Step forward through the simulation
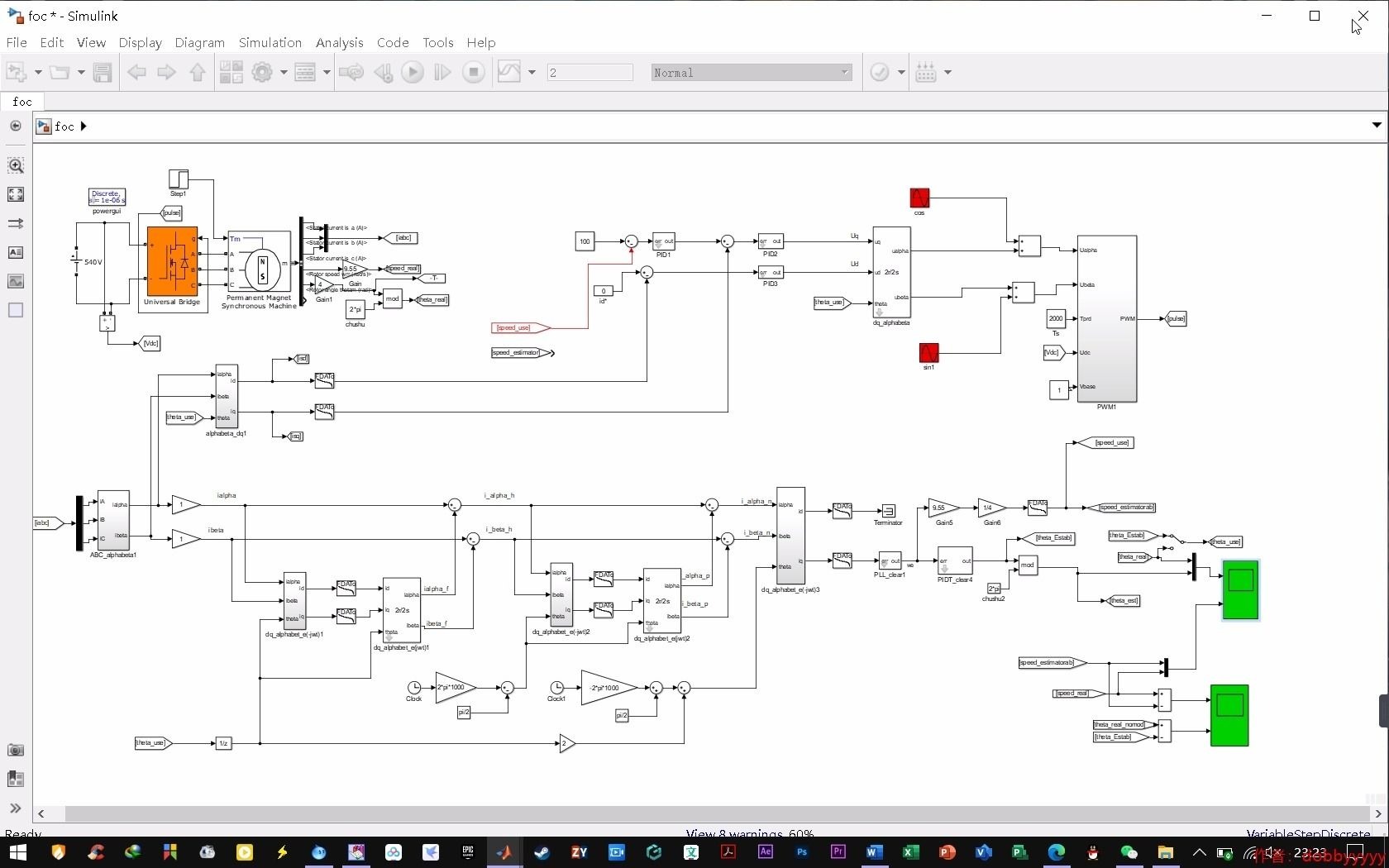 (x=442, y=72)
